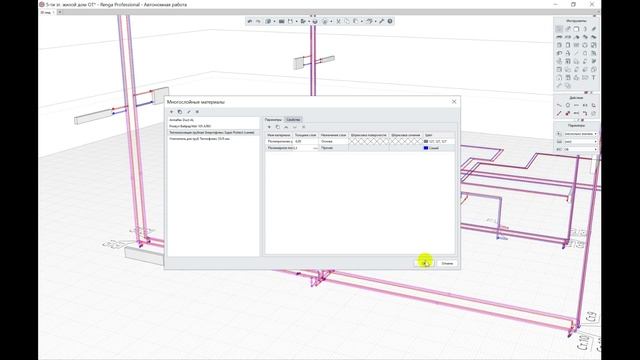Click the Штриховка сечения column header
The width and height of the screenshot is (640, 360).
[x=406, y=135]
